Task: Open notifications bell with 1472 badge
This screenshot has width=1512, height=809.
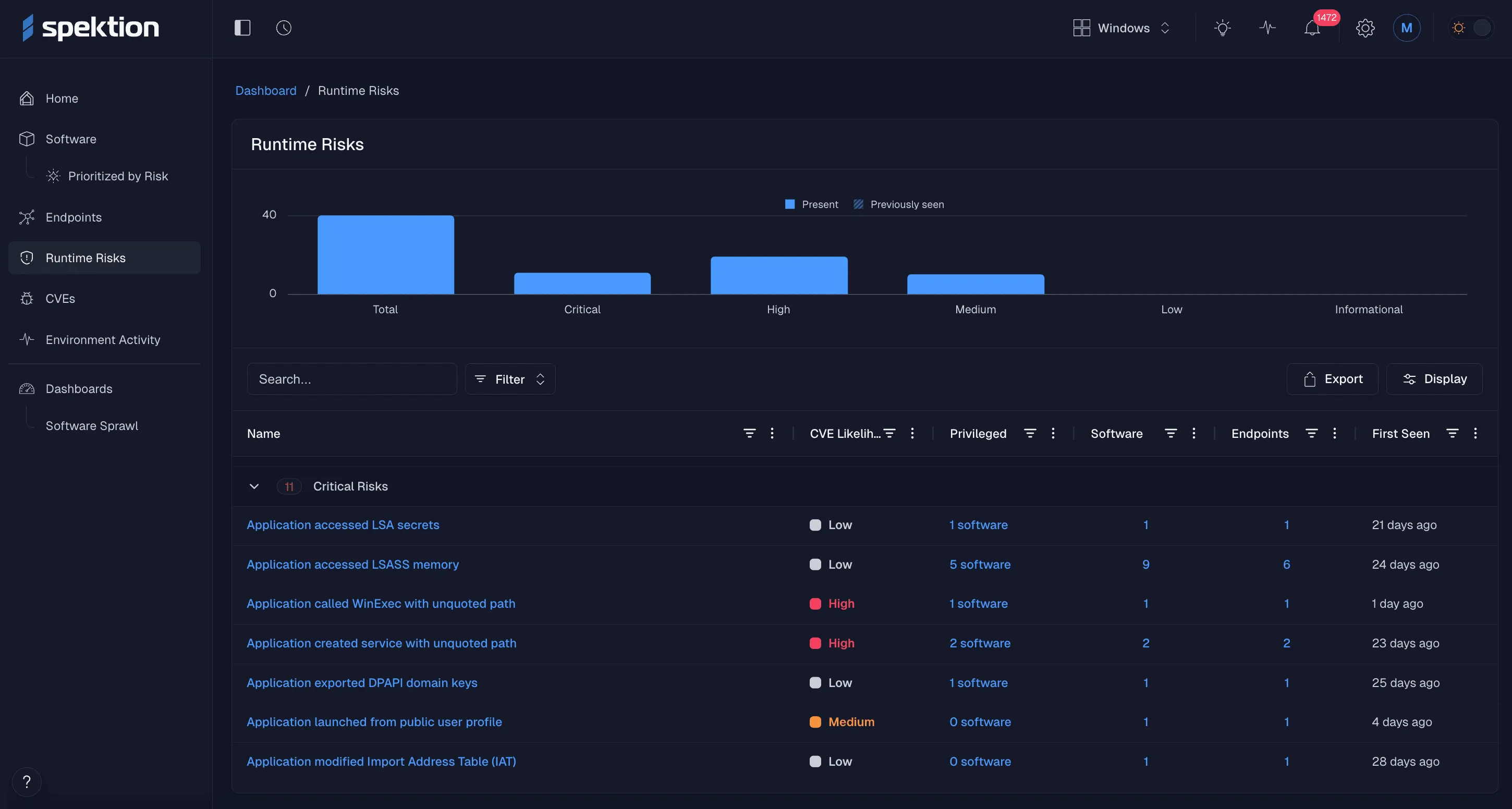Action: tap(1312, 28)
